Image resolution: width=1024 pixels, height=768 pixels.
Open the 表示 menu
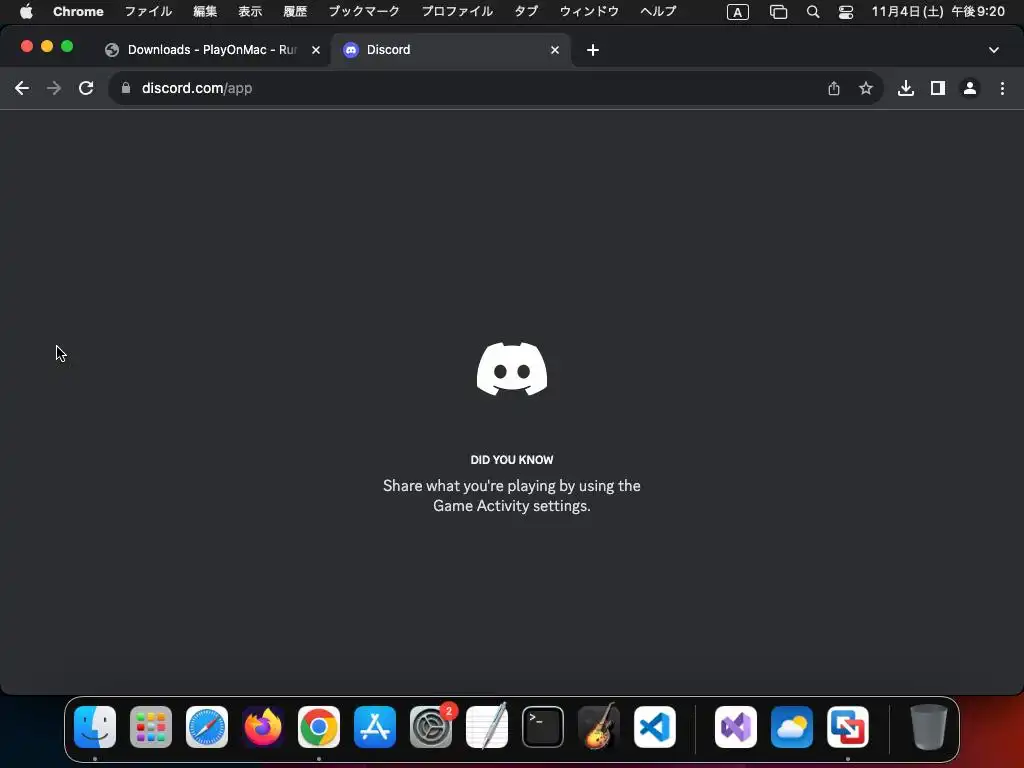click(250, 12)
